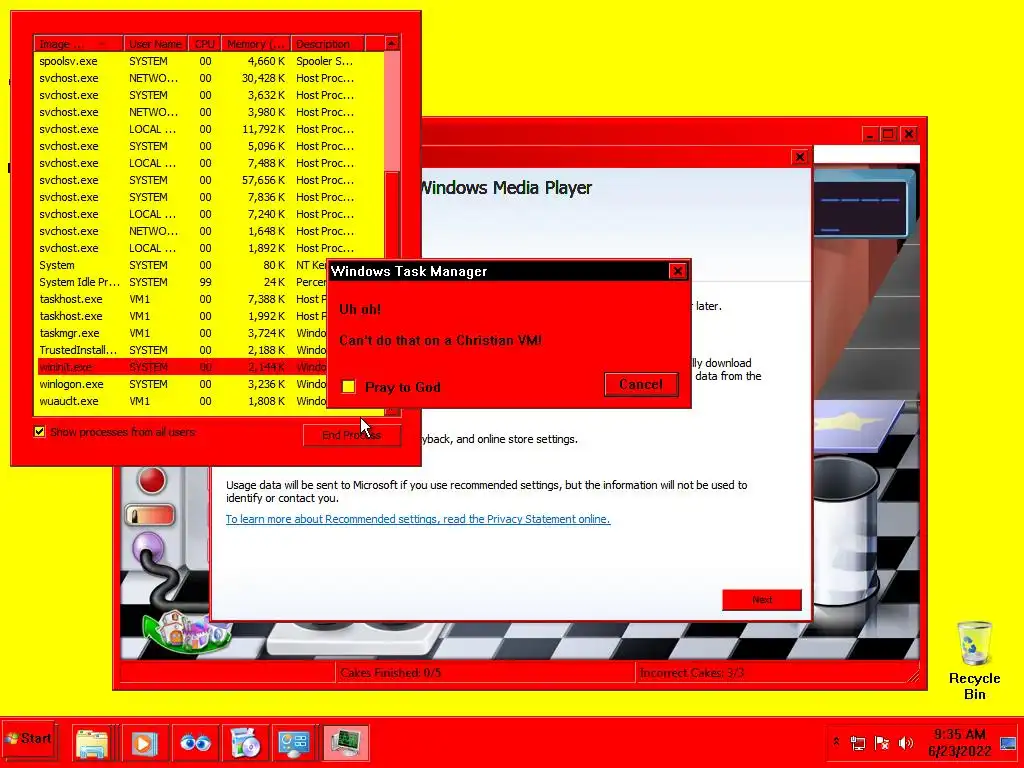
Task: Open the Recycle Bin desktop icon
Action: point(974,660)
